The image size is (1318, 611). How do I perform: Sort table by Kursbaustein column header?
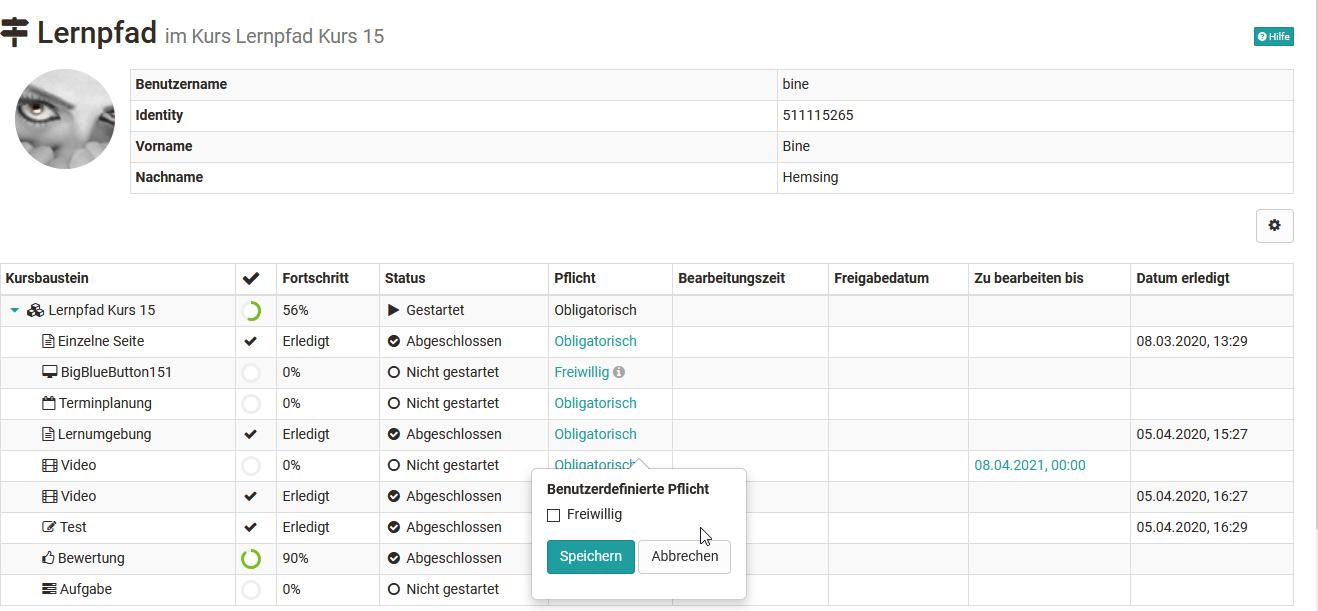pyautogui.click(x=47, y=279)
